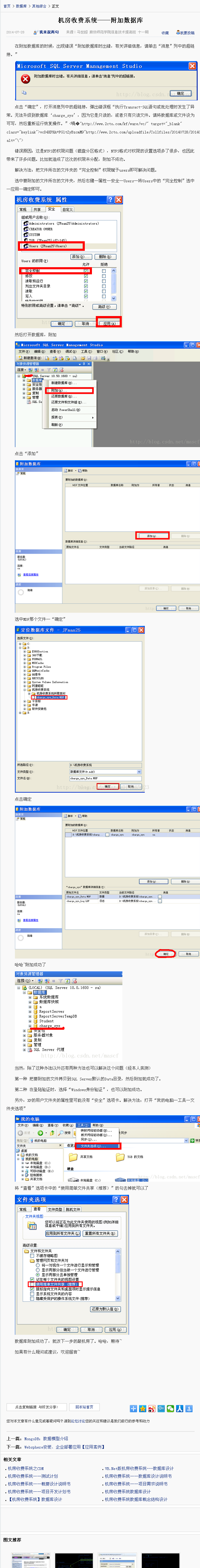Expand the 系统数据库 node
The image size is (200, 1568).
(30, 997)
